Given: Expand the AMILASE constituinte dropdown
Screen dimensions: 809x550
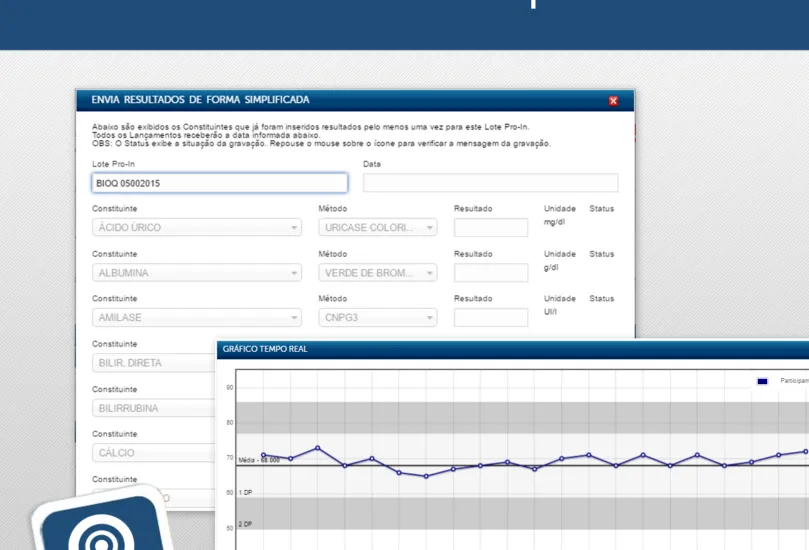Looking at the screenshot, I should (294, 318).
